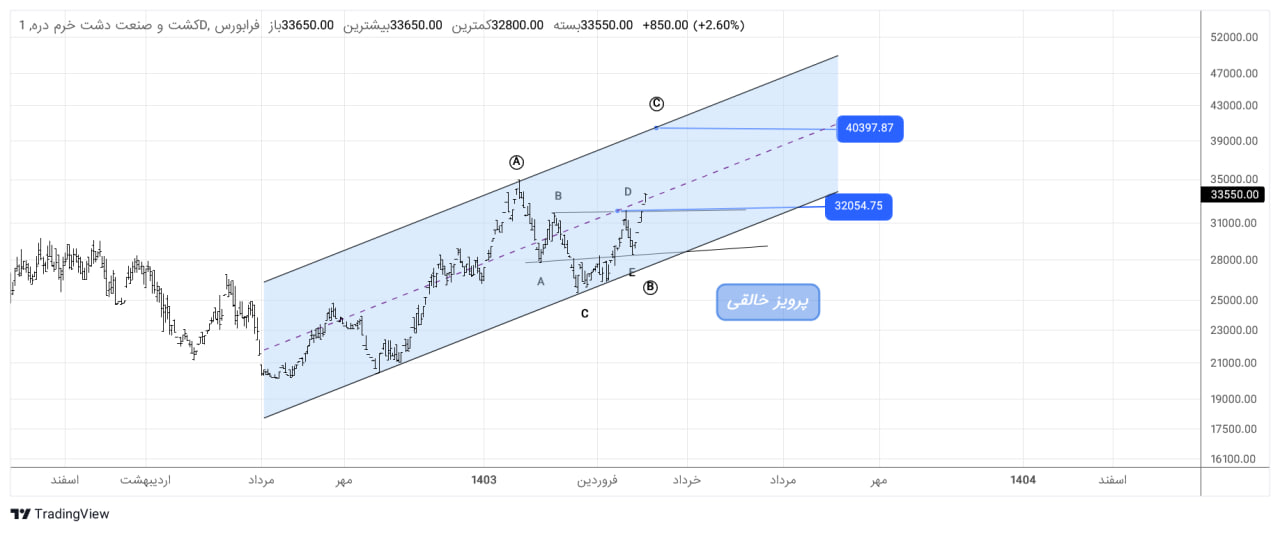Click the 52000.00 price axis label
This screenshot has height=533, width=1280.
pos(1233,37)
